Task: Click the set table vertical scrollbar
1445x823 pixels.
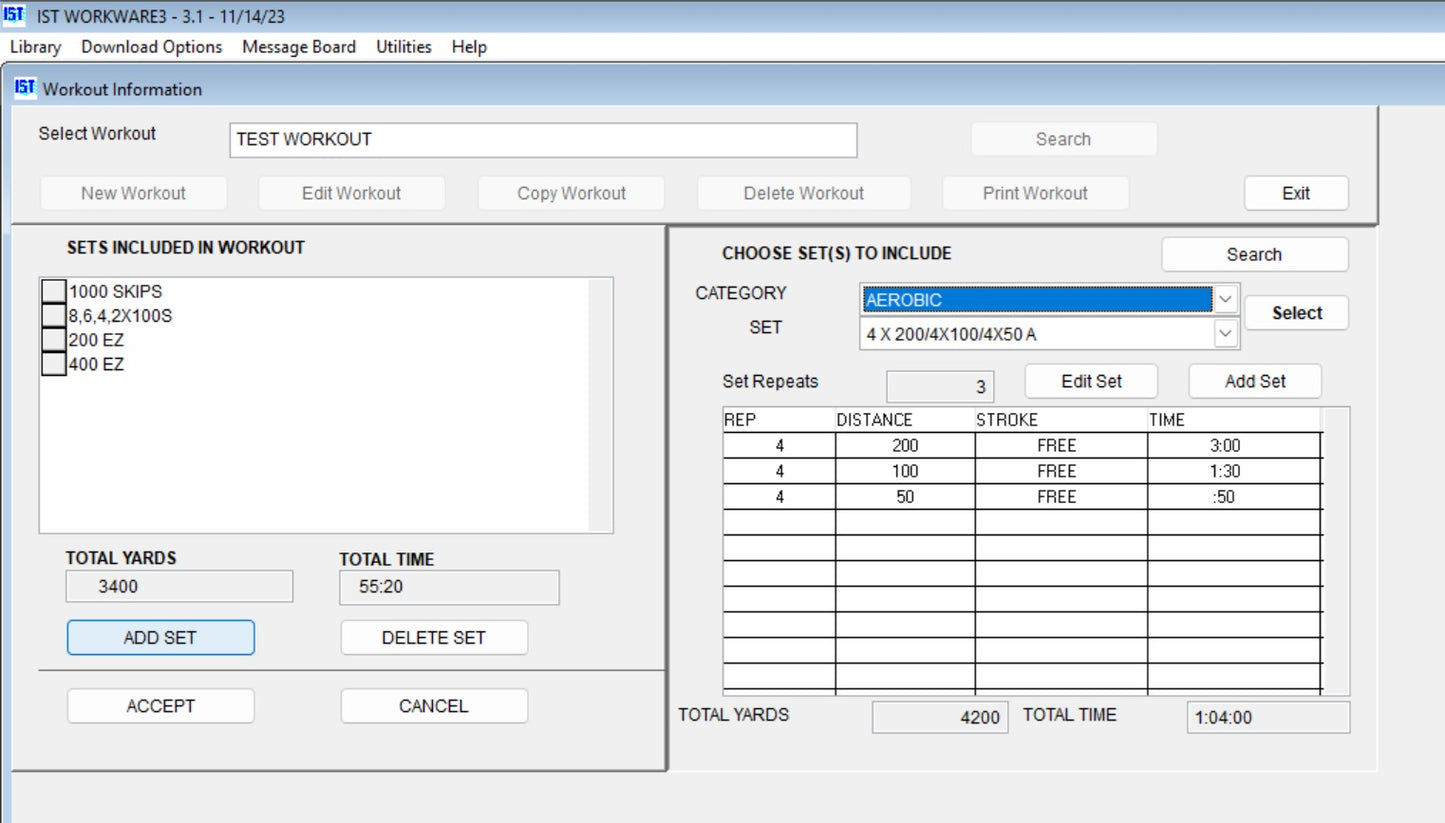Action: (1335, 551)
